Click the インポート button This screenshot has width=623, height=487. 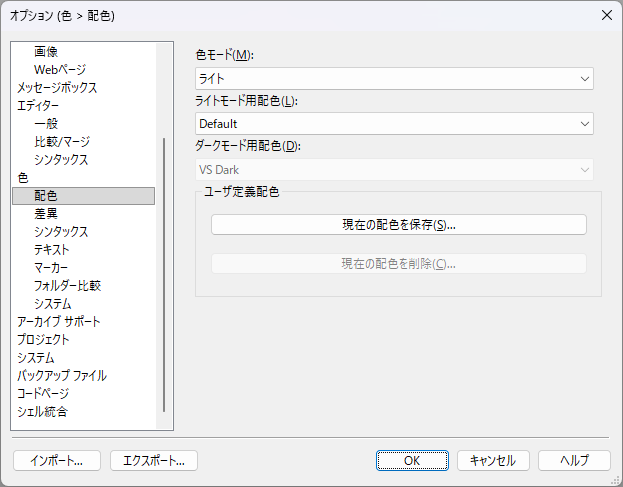57,461
